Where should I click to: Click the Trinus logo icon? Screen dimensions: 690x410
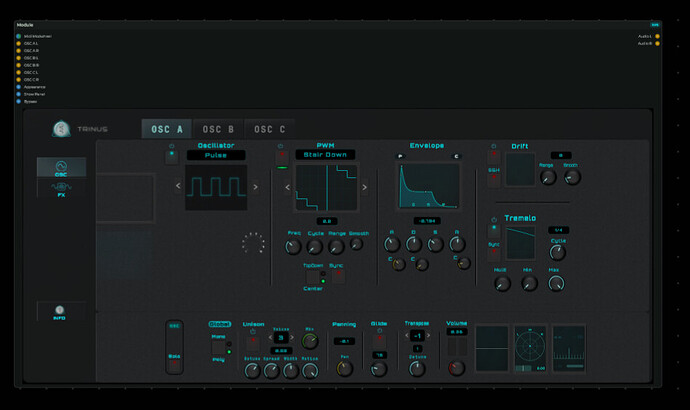tap(61, 129)
